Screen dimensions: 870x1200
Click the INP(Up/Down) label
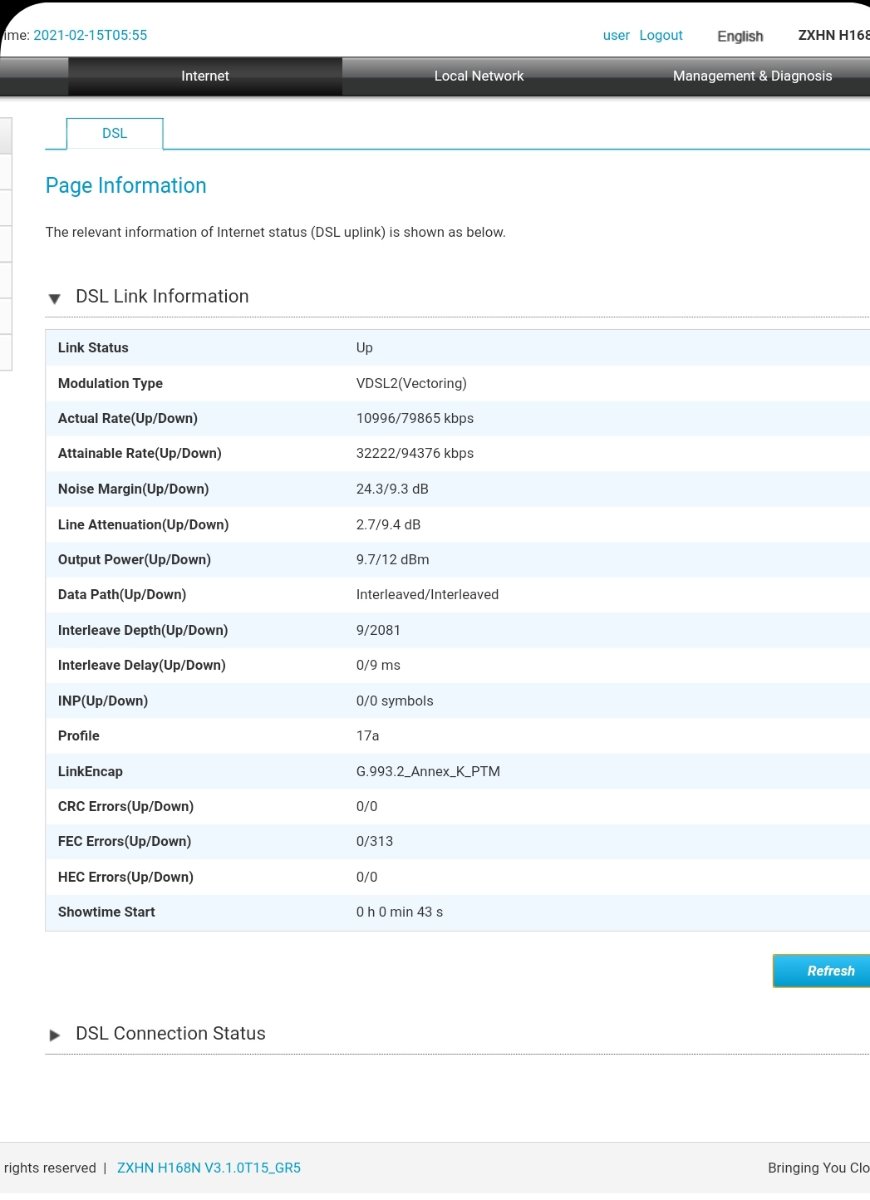point(103,701)
